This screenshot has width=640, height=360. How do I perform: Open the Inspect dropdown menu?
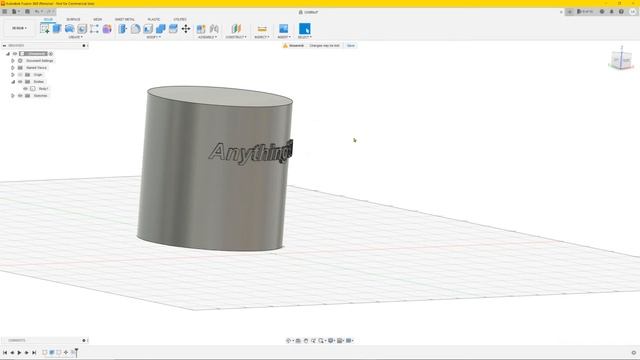click(262, 37)
